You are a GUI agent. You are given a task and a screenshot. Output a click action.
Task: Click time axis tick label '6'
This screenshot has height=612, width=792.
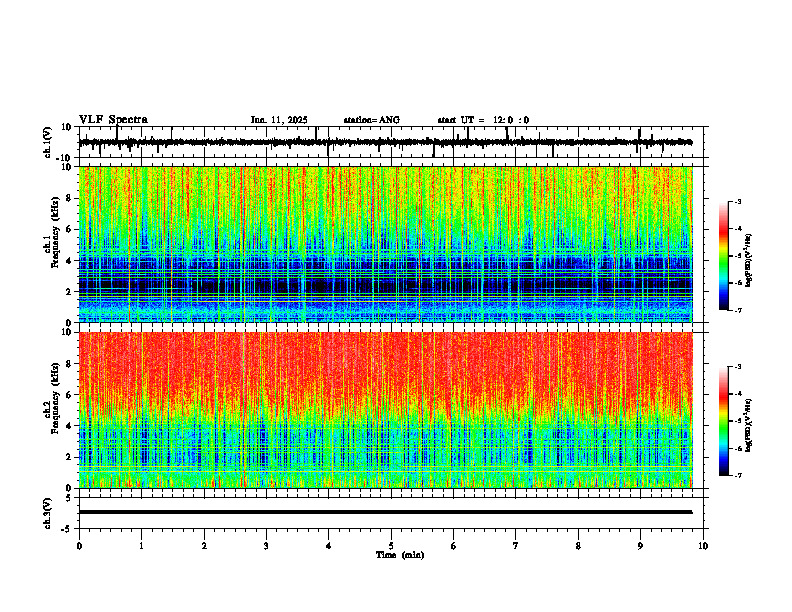pyautogui.click(x=454, y=546)
